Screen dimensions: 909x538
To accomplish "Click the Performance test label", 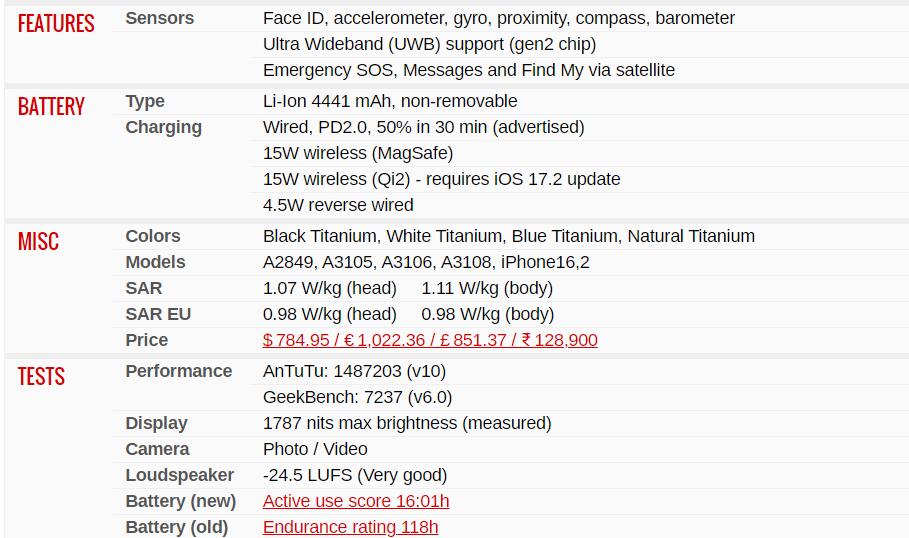I will pyautogui.click(x=179, y=371).
